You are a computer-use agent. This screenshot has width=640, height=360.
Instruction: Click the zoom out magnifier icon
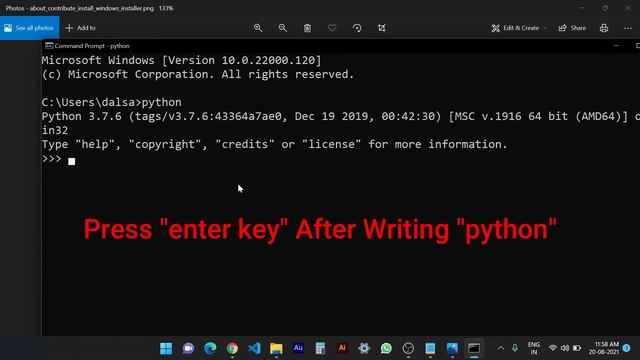click(x=282, y=28)
